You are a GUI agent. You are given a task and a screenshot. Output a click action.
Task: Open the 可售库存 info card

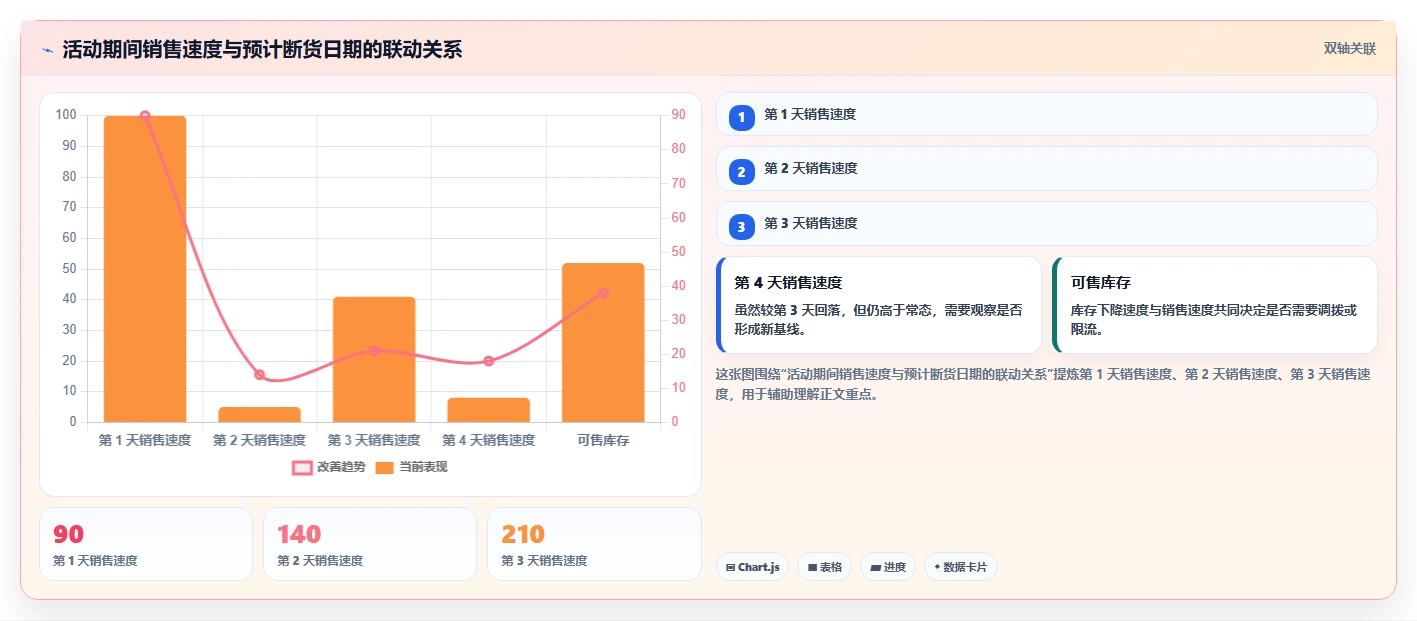(x=1215, y=305)
